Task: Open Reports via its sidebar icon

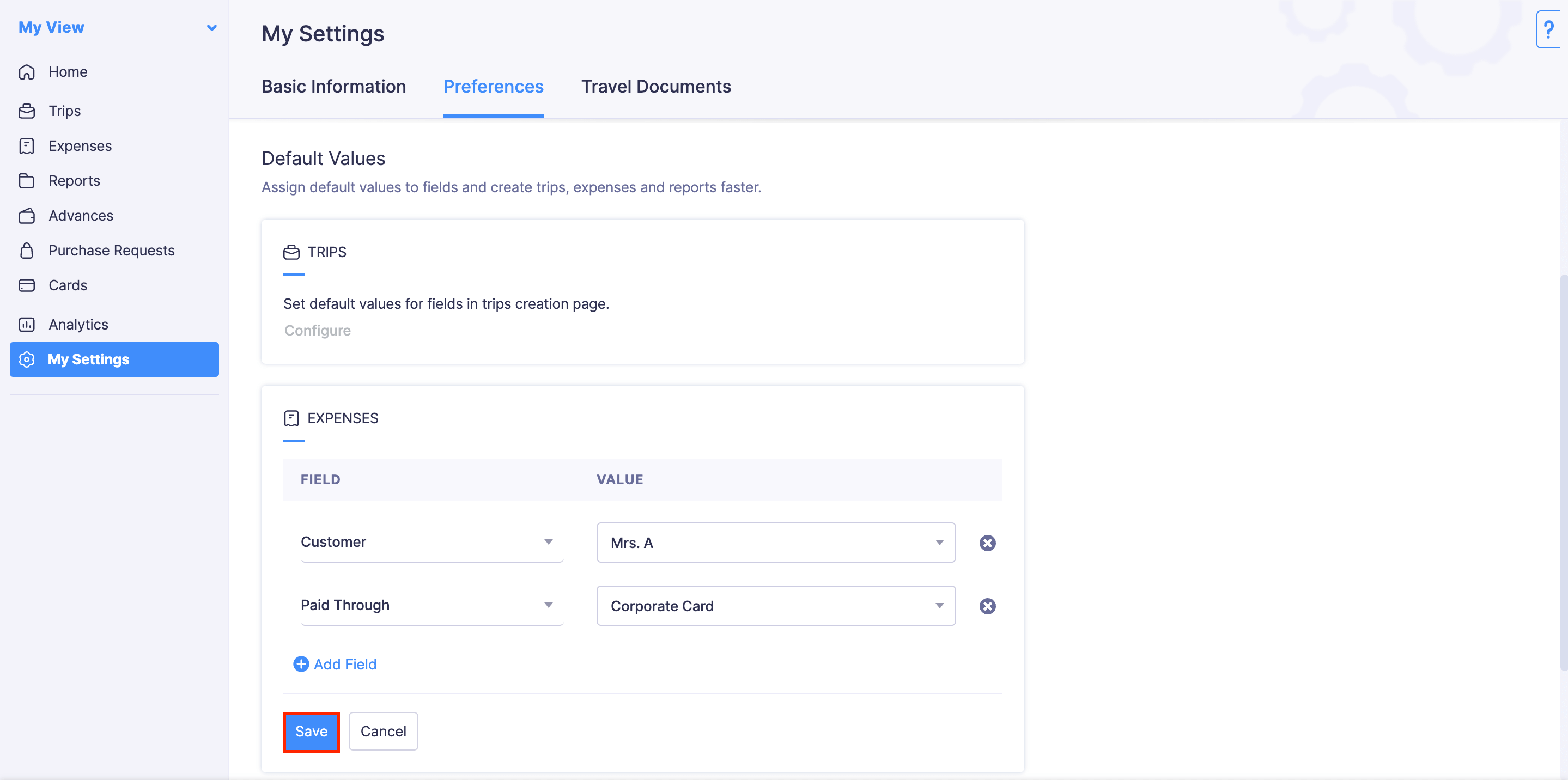Action: 27,180
